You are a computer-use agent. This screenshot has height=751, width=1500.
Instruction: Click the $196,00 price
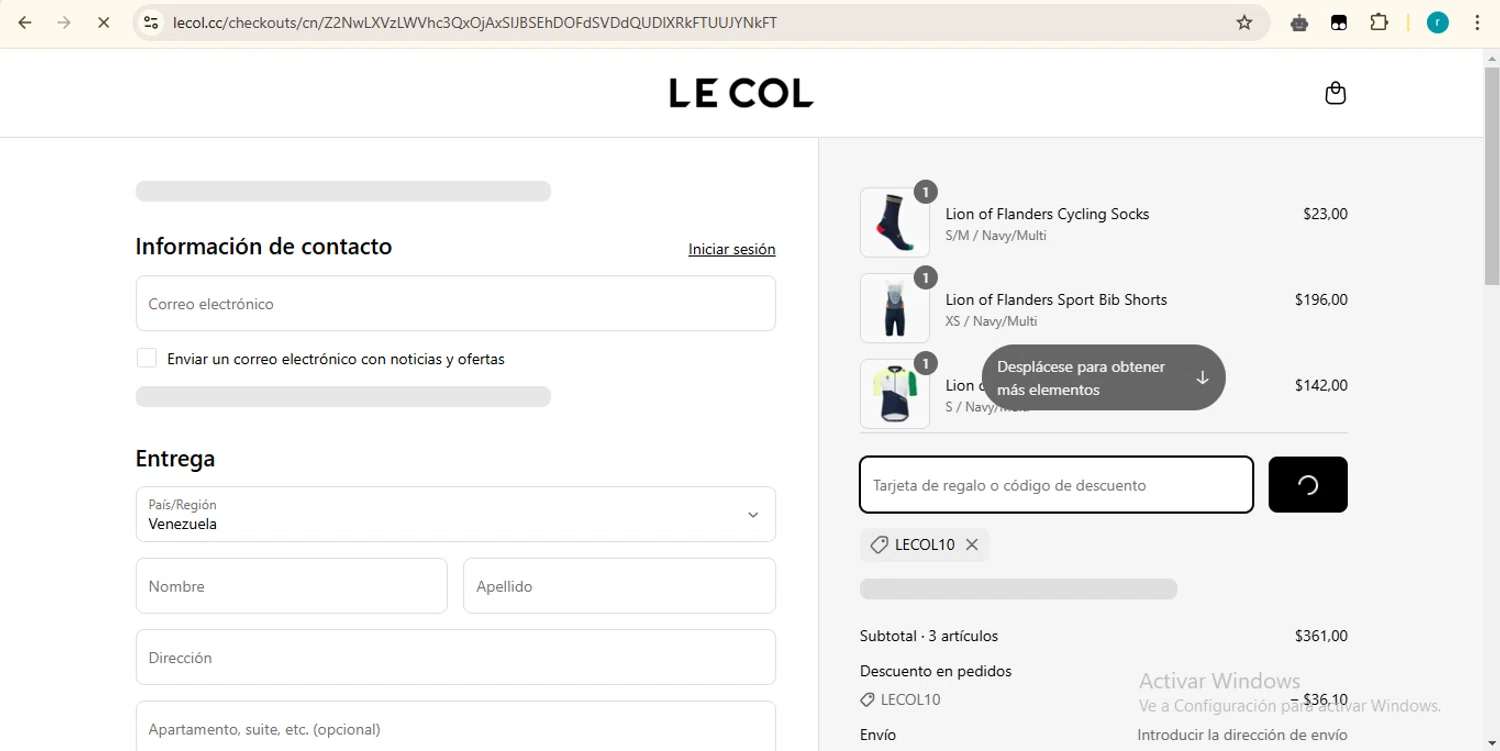coord(1321,299)
